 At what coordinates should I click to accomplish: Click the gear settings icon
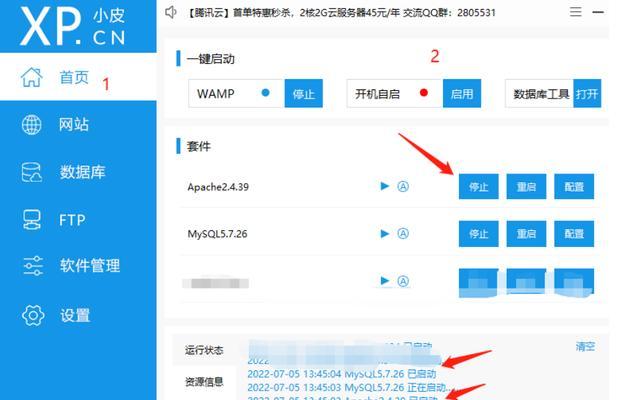[x=33, y=315]
